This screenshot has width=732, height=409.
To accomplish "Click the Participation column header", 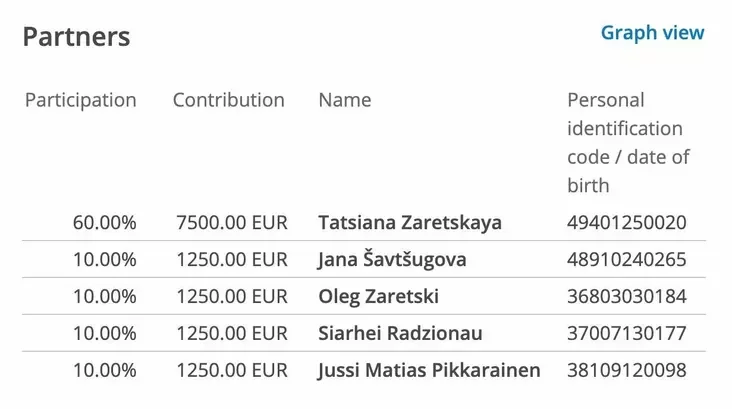I will pyautogui.click(x=80, y=100).
